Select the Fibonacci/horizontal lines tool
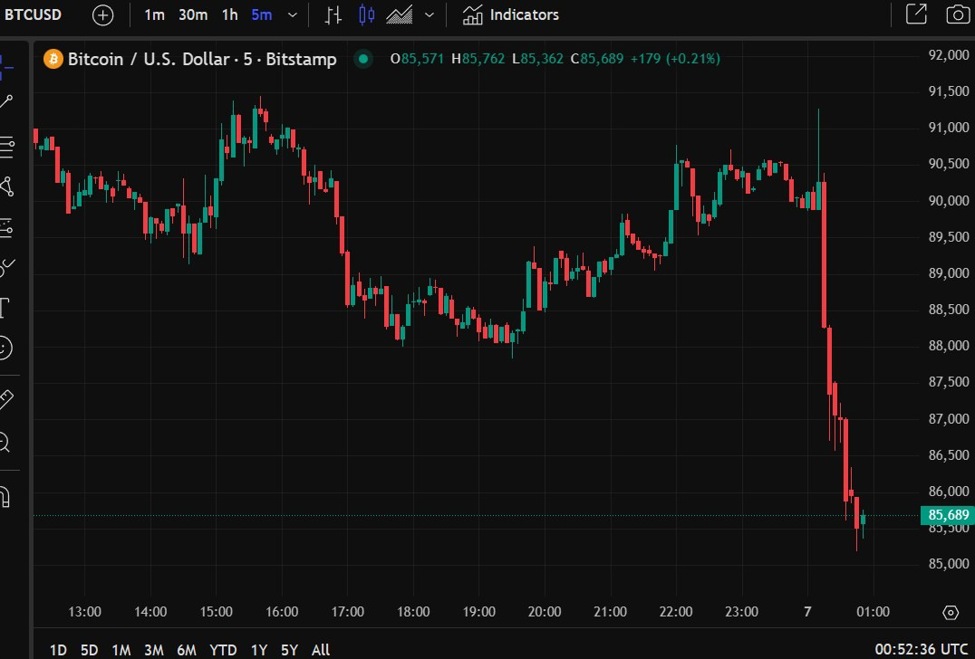The height and width of the screenshot is (659, 975). [7, 146]
